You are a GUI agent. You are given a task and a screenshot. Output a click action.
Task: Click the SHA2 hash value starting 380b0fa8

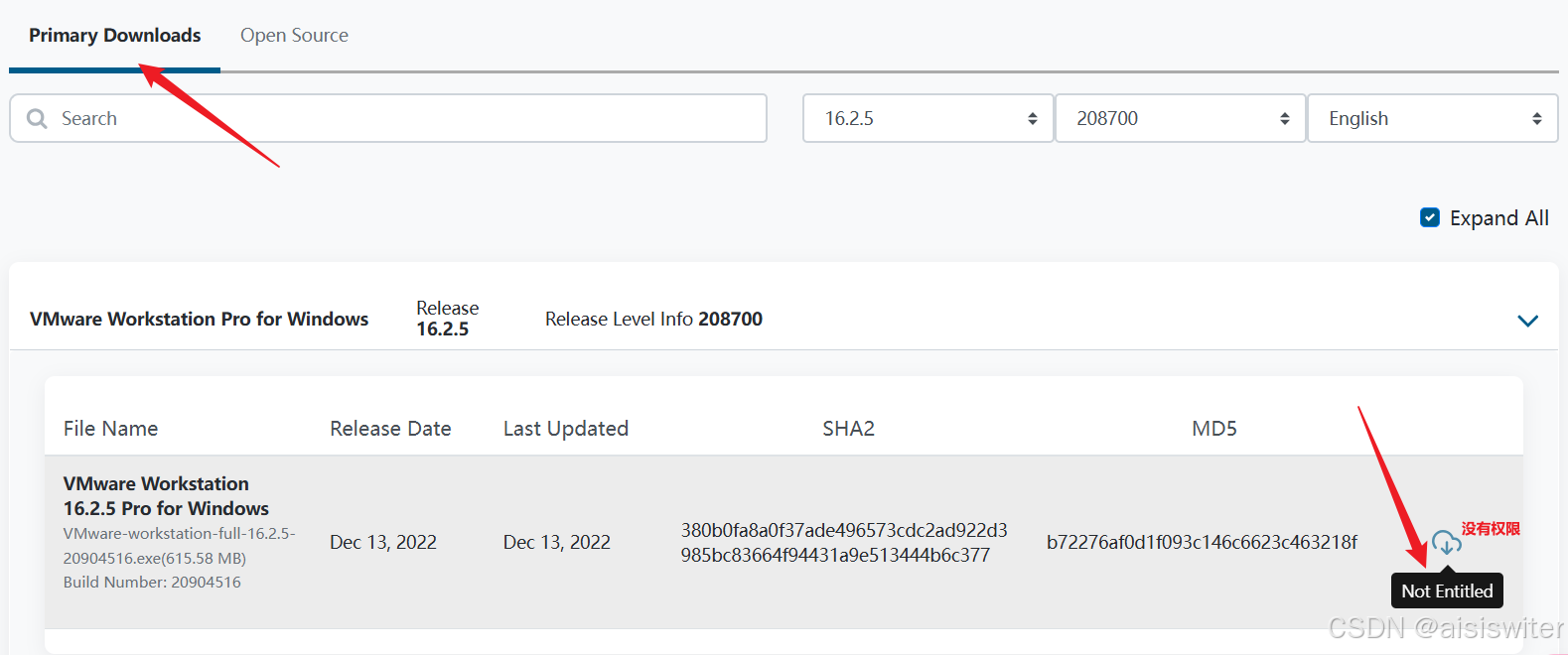click(844, 543)
